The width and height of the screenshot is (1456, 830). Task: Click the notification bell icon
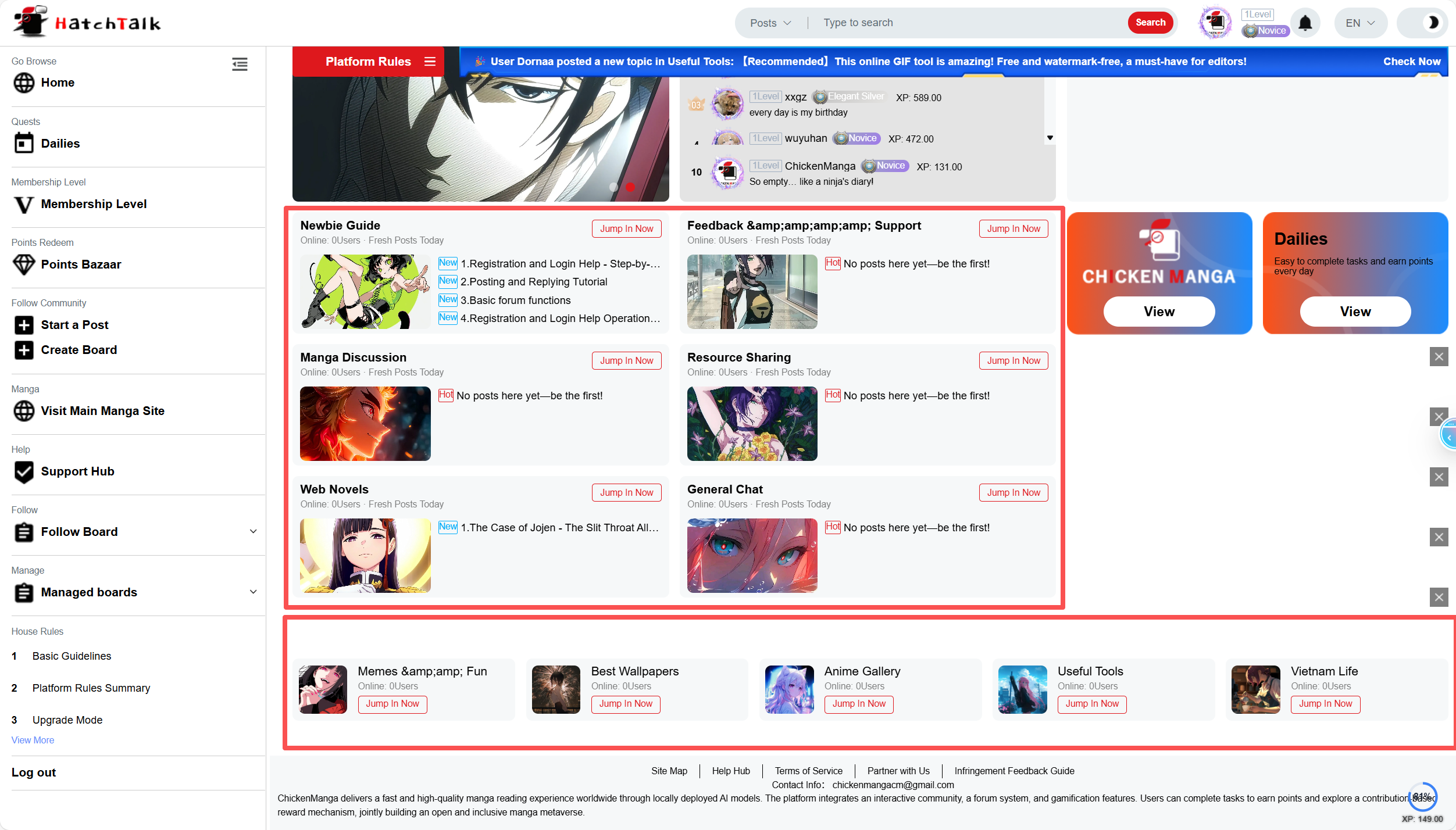coord(1305,23)
